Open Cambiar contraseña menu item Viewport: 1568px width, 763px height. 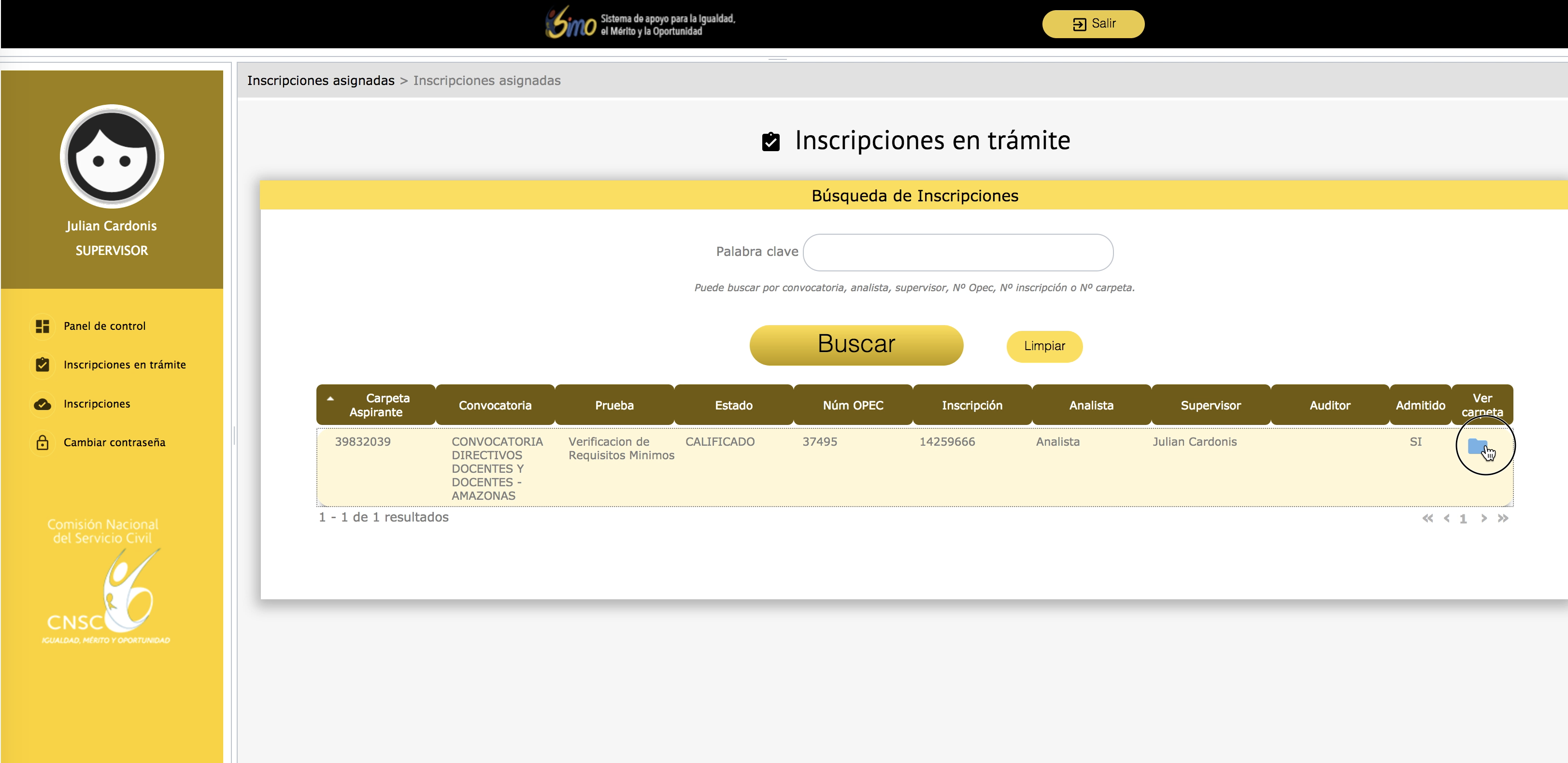[114, 443]
